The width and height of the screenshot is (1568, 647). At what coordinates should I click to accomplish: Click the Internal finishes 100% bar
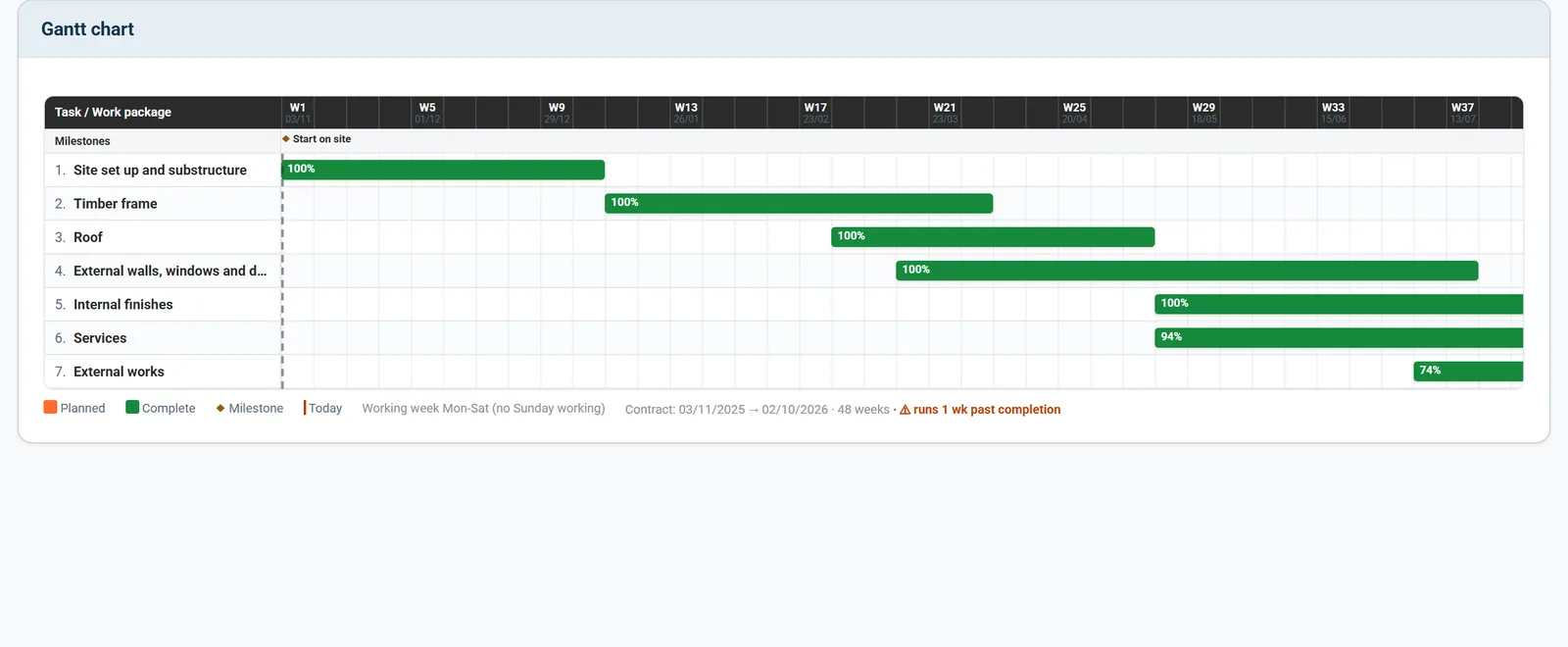tap(1339, 304)
